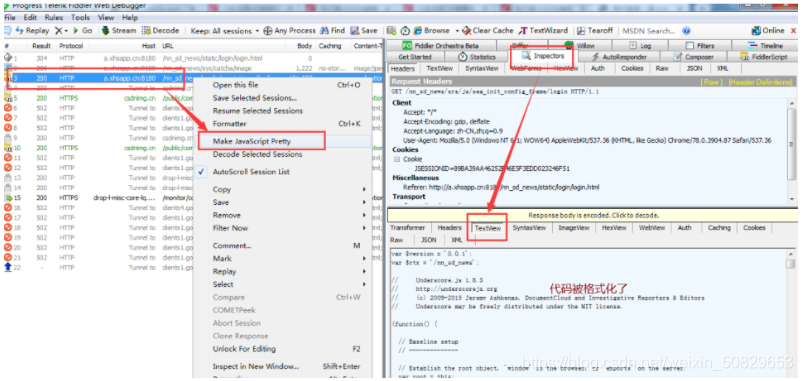Click the Browse toolbar button
The image size is (803, 381).
coord(431,31)
